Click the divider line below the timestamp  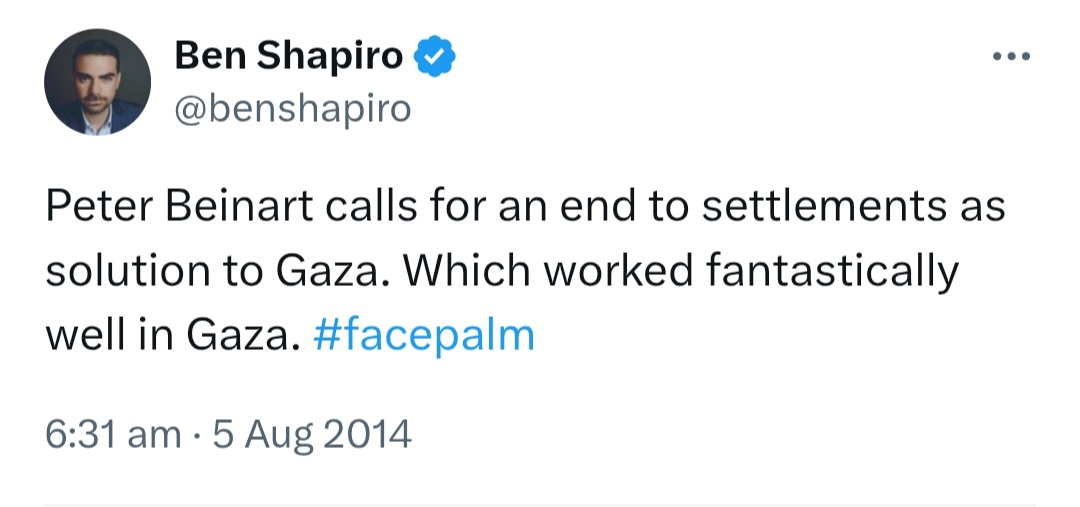pos(539,504)
